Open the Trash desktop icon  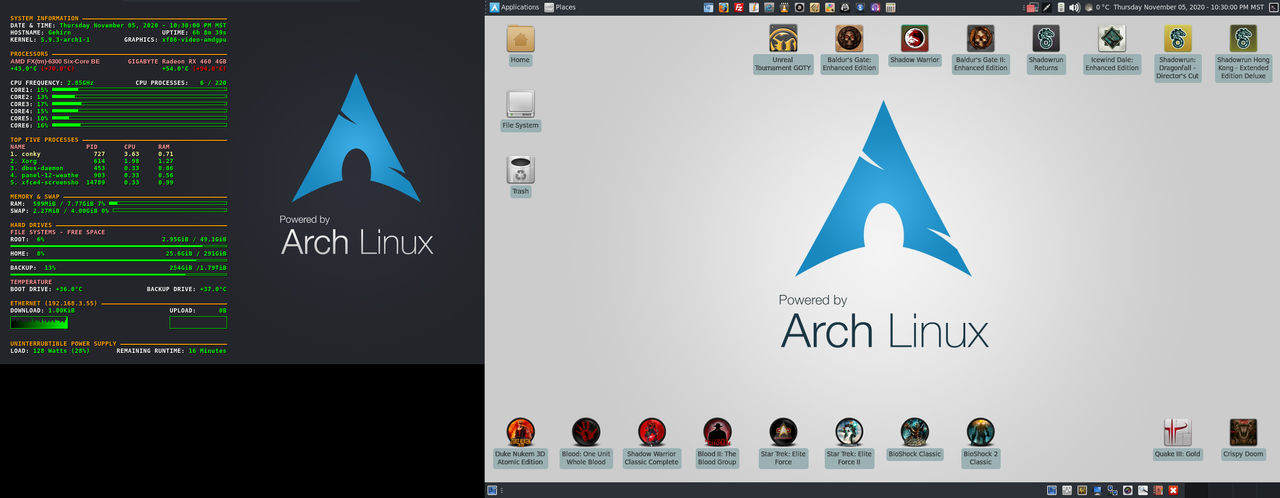coord(520,176)
